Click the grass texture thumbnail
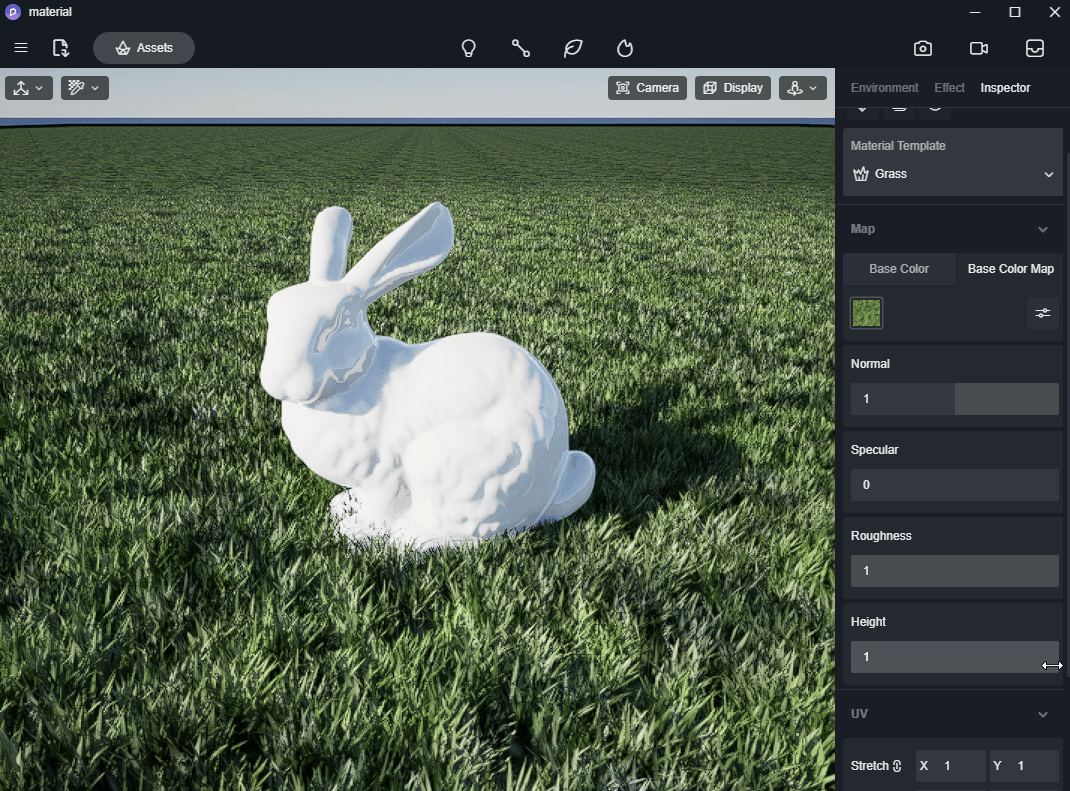Screen dimensions: 1070x791 coord(866,313)
